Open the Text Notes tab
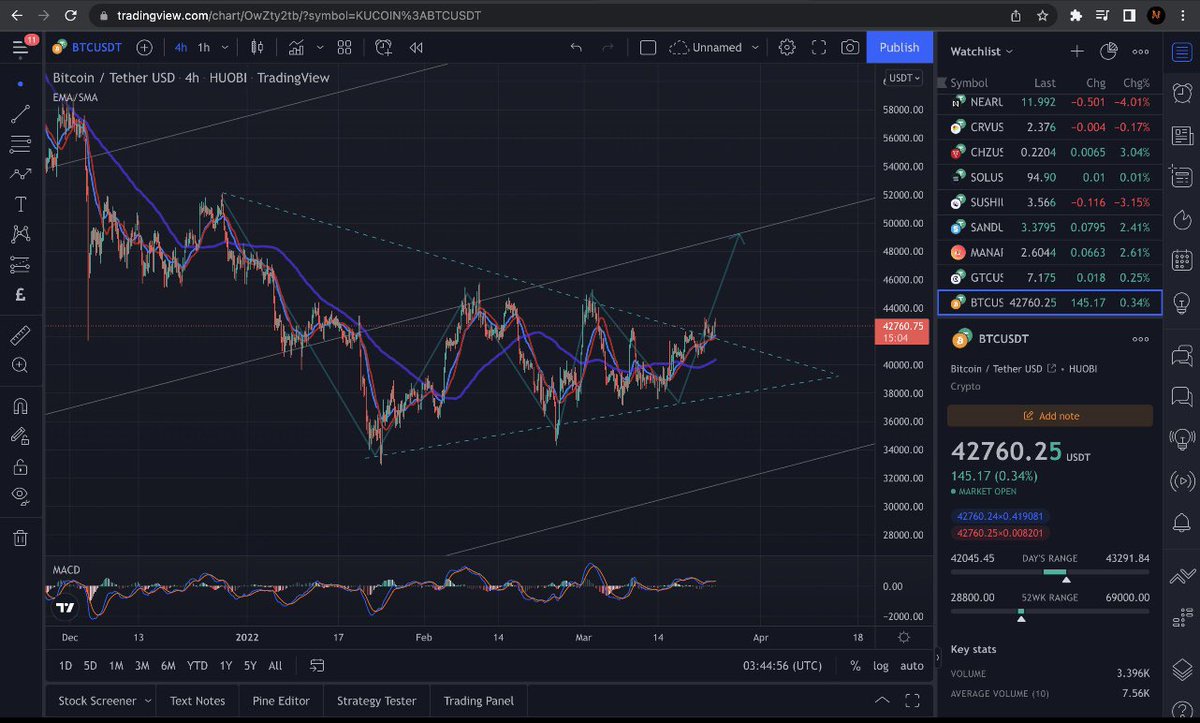This screenshot has width=1200, height=723. pos(198,701)
